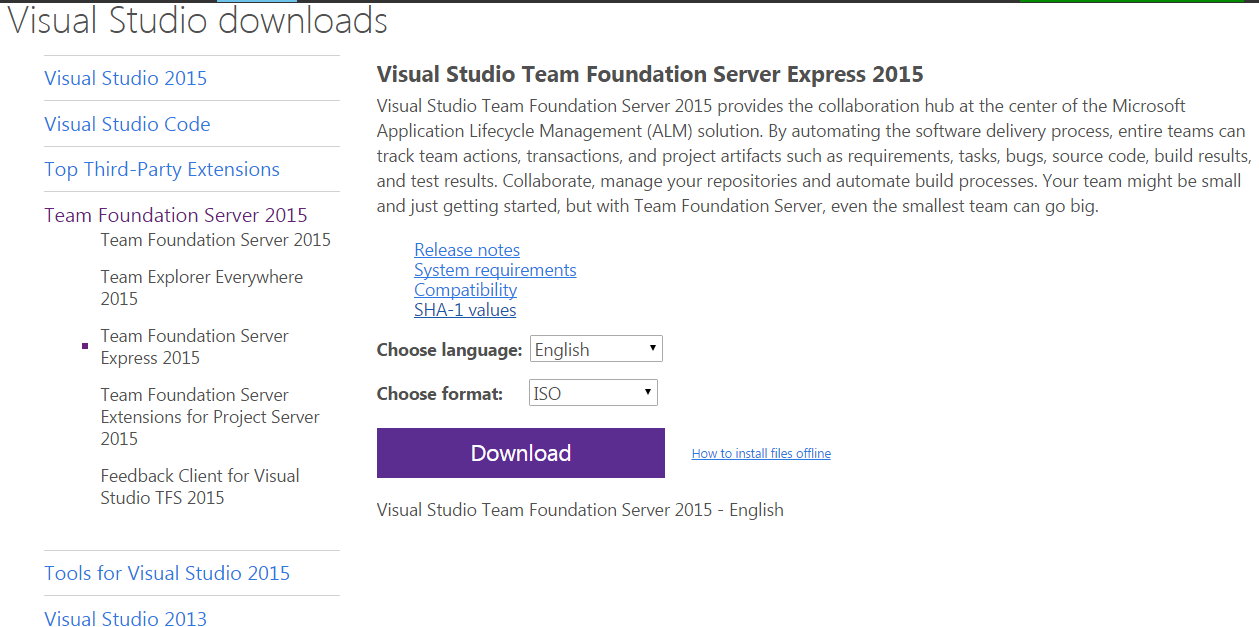The image size is (1259, 627).
Task: Collapse the Team Foundation Server 2015 section heading
Action: (175, 215)
